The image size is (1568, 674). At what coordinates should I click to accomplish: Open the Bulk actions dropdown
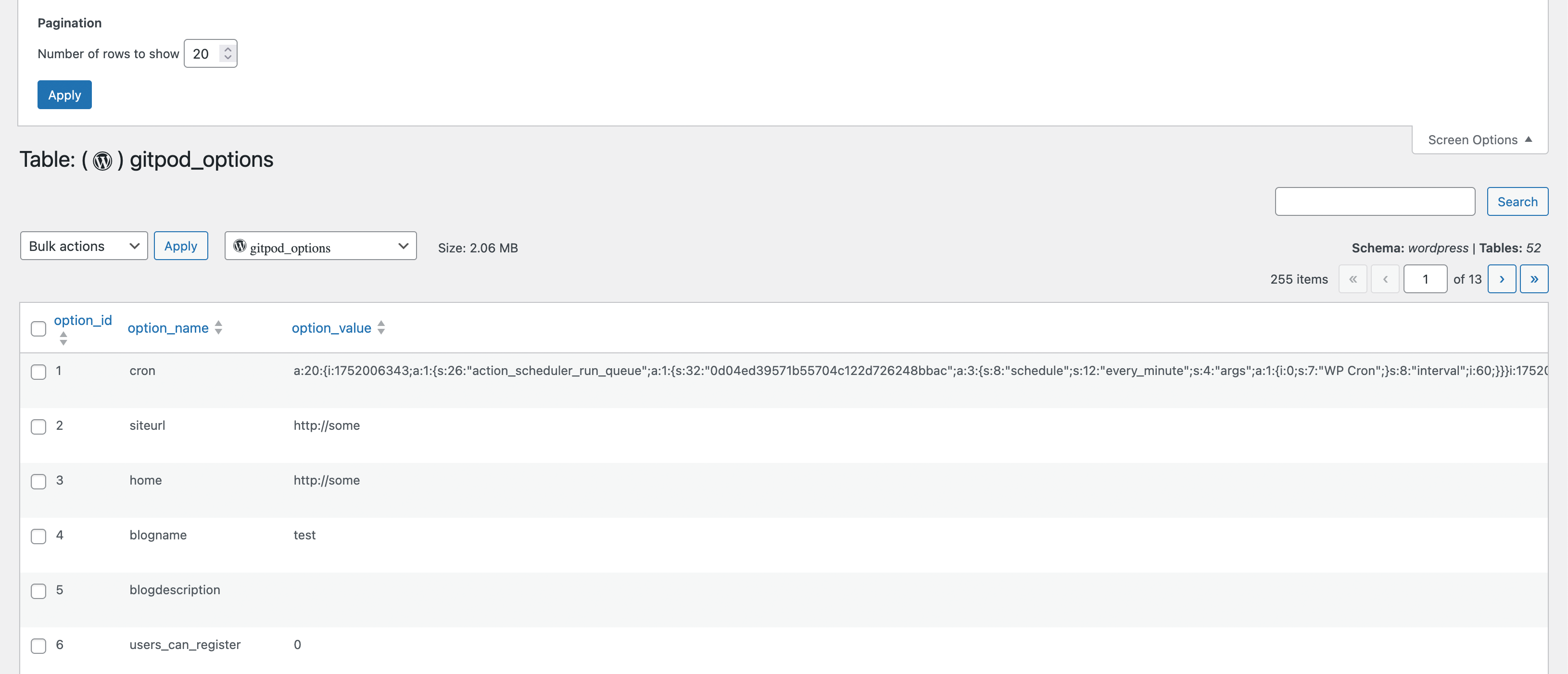coord(84,246)
